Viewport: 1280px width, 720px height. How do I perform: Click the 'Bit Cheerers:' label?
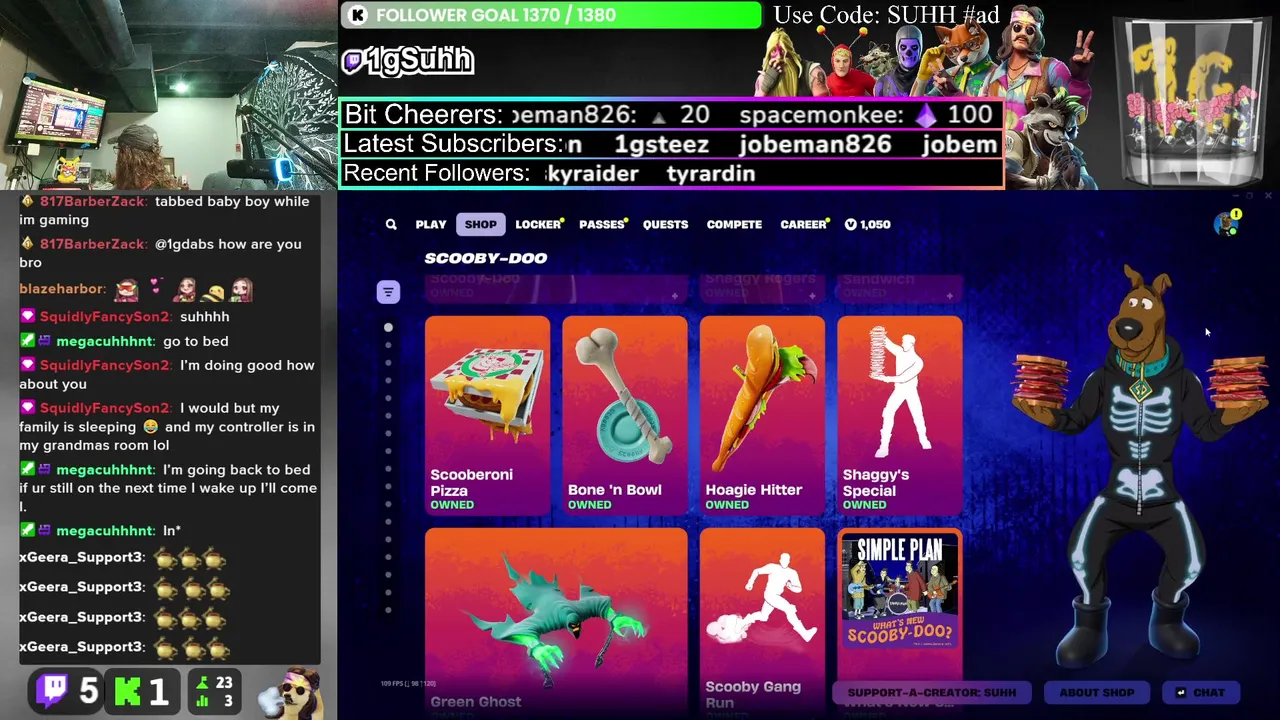tap(424, 115)
